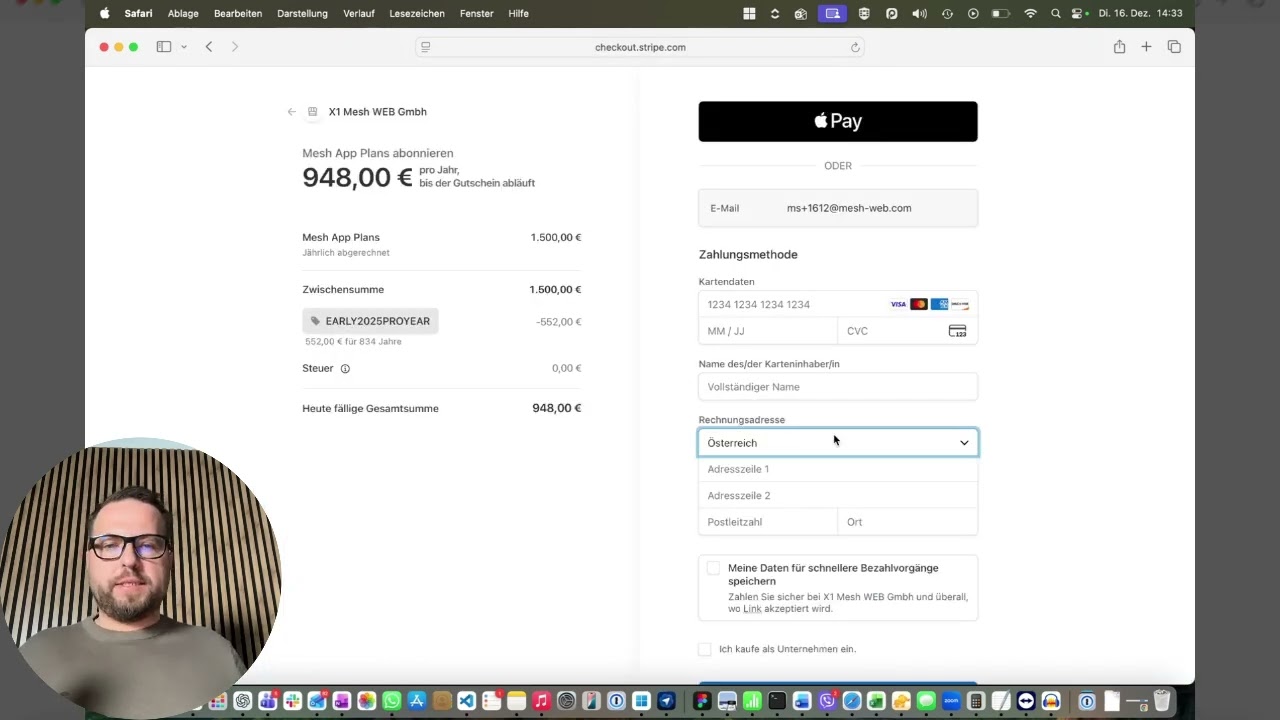1280x720 pixels.
Task: Open the Apple menu
Action: 105,14
